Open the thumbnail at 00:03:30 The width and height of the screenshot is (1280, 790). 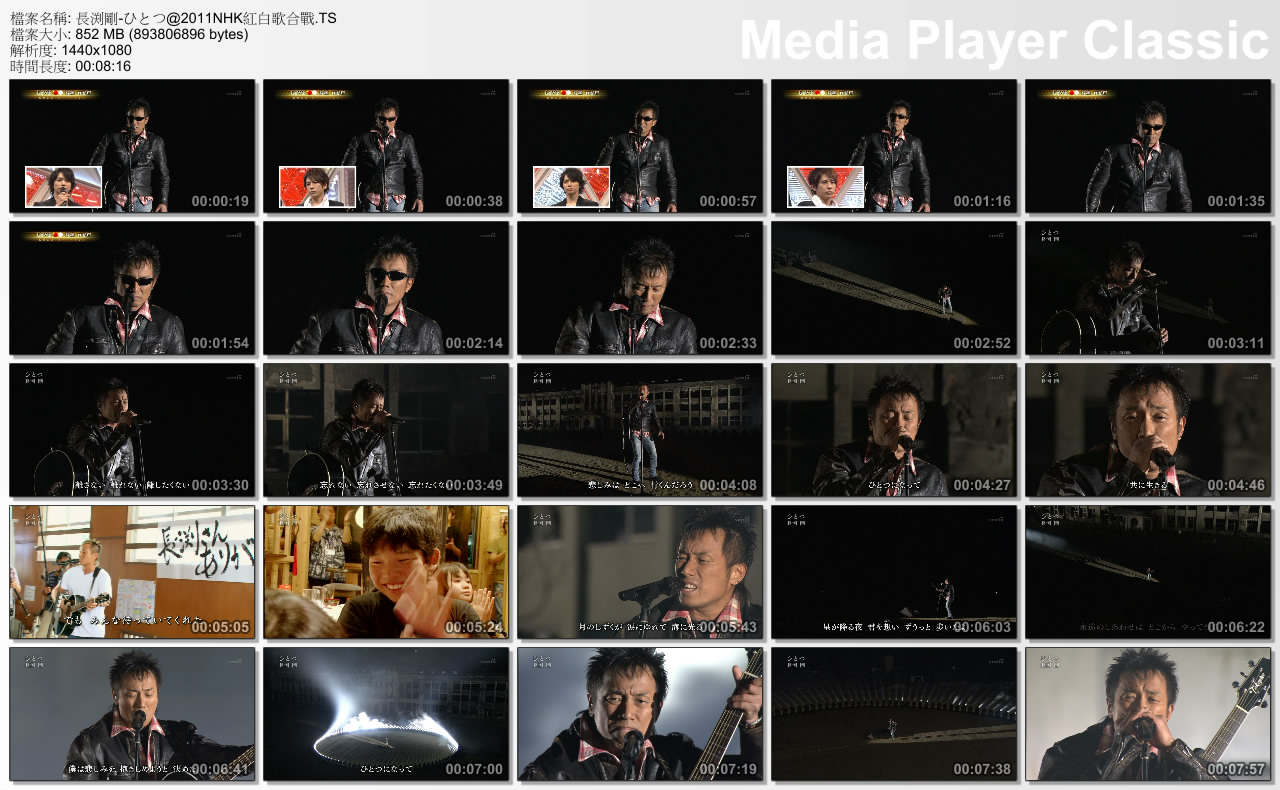(132, 430)
